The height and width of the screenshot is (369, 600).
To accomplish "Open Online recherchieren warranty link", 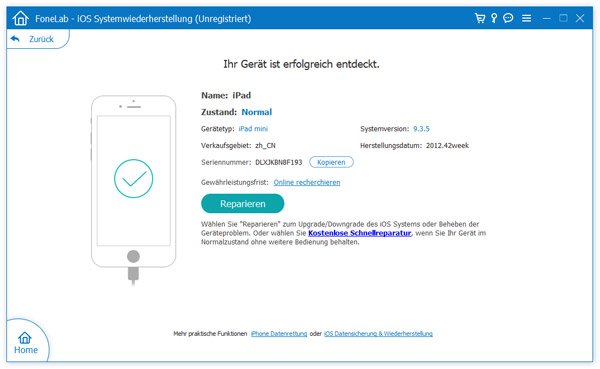I will [307, 183].
